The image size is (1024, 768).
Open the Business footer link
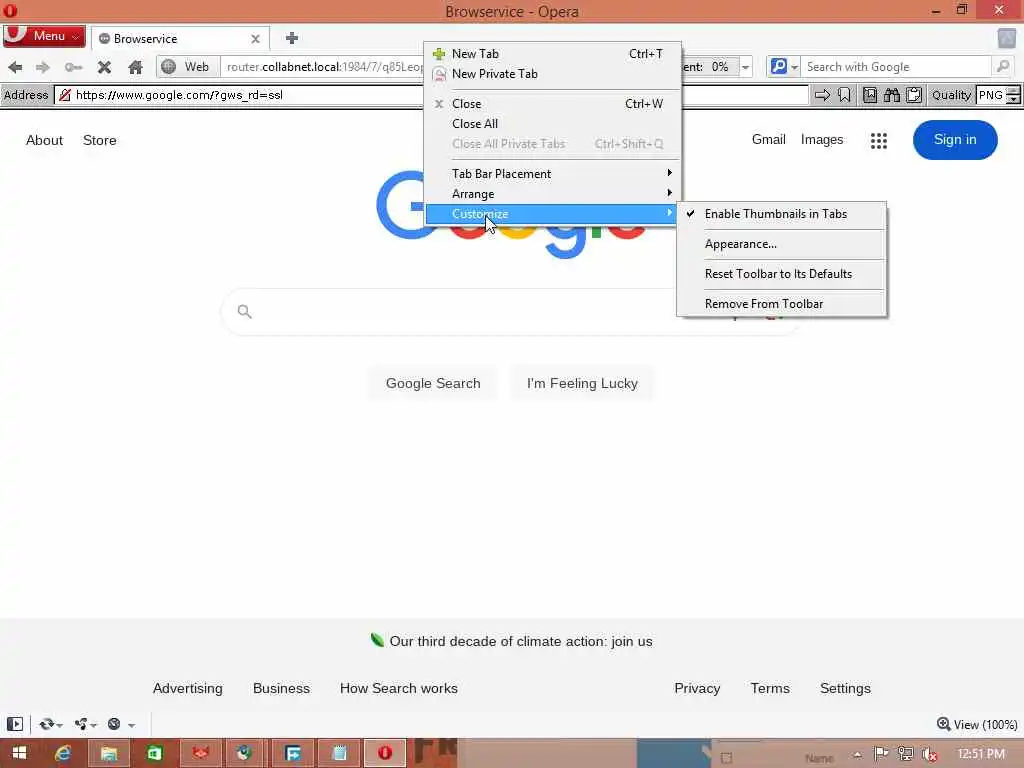[x=281, y=688]
